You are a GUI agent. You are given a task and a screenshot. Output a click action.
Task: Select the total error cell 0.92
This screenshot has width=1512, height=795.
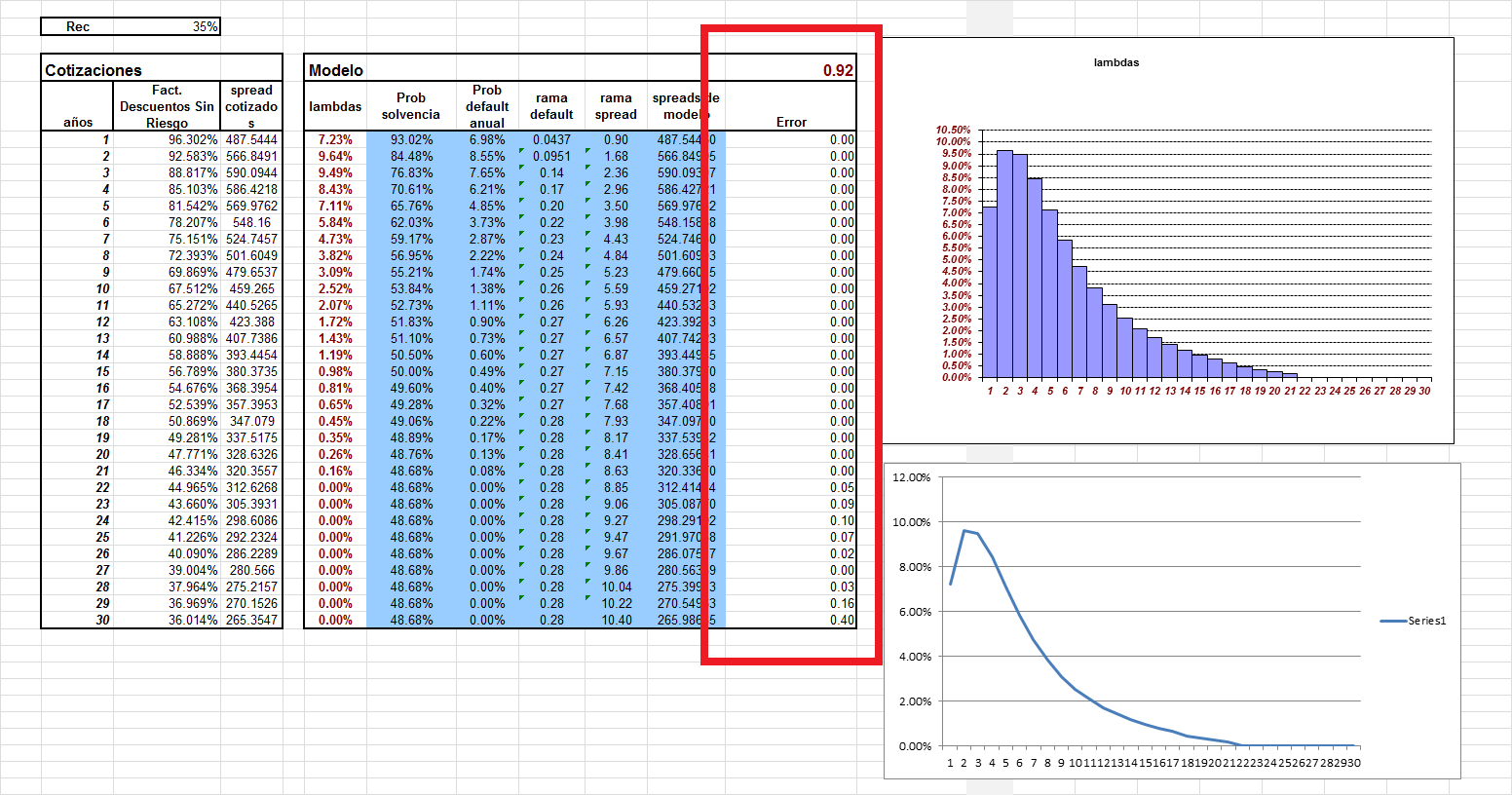[x=790, y=69]
